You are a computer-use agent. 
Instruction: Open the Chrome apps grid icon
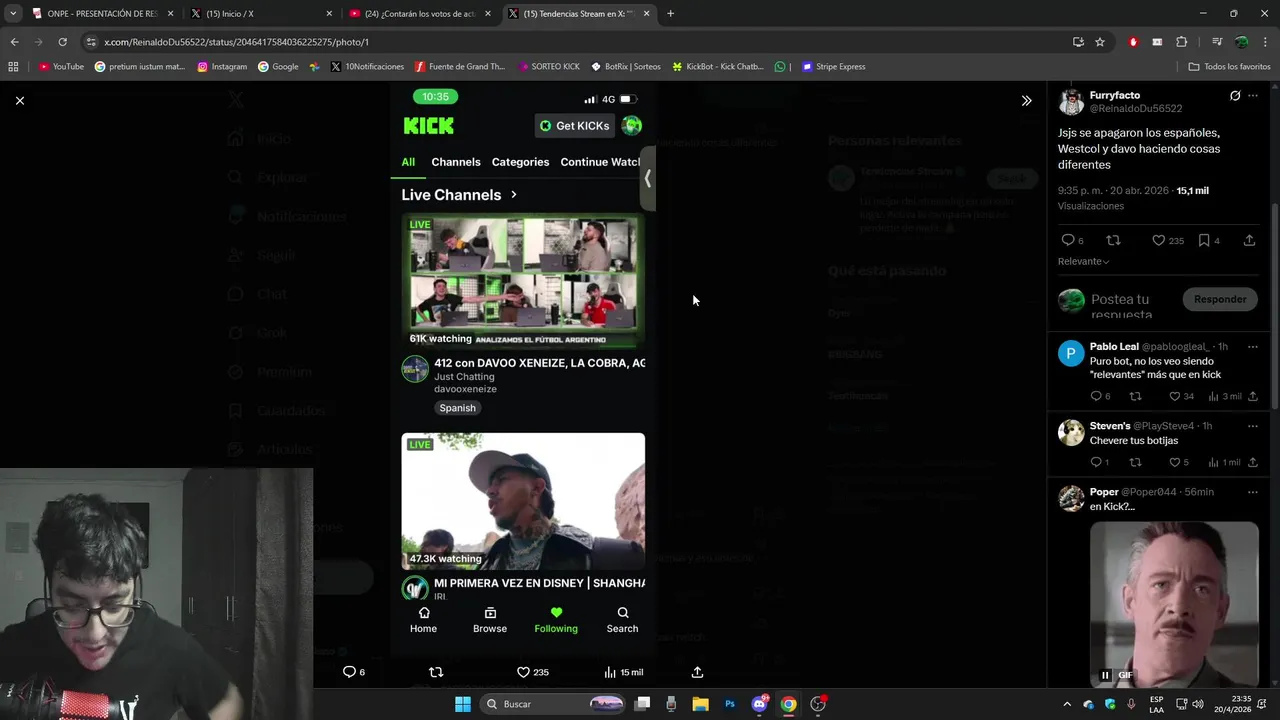point(13,67)
